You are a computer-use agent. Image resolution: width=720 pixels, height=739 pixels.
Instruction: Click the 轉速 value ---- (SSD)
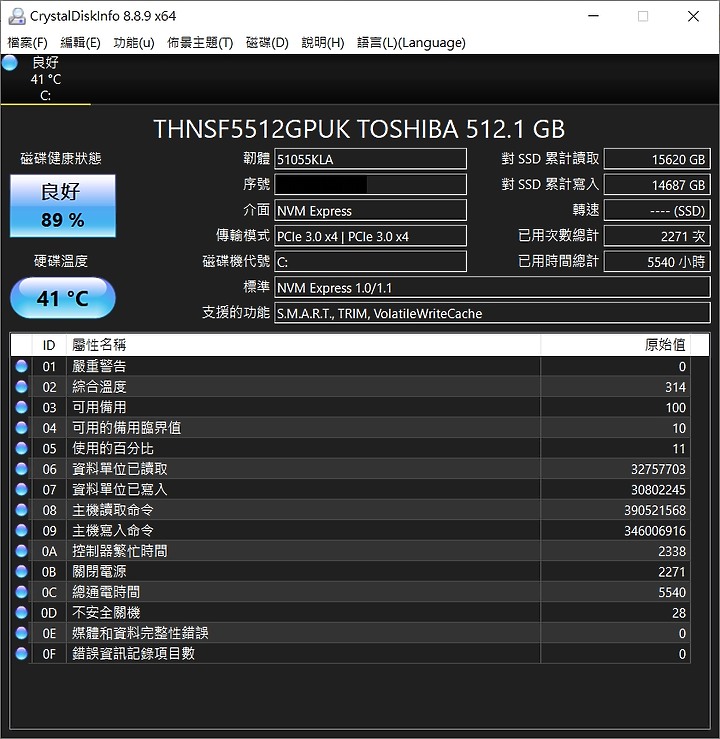click(x=657, y=211)
